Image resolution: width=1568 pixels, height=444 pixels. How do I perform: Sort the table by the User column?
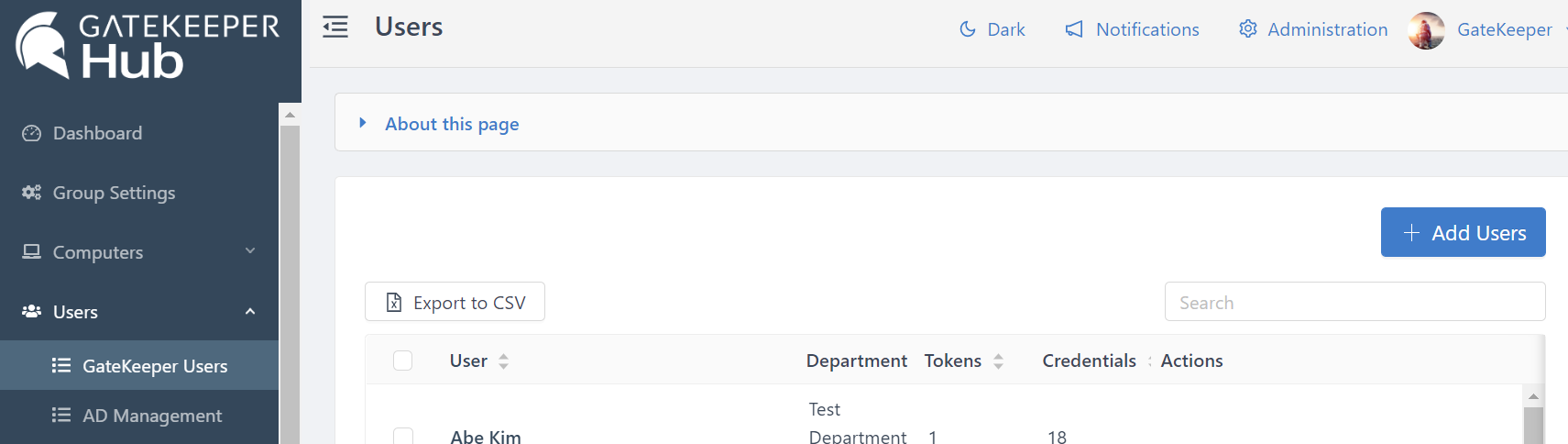[502, 361]
